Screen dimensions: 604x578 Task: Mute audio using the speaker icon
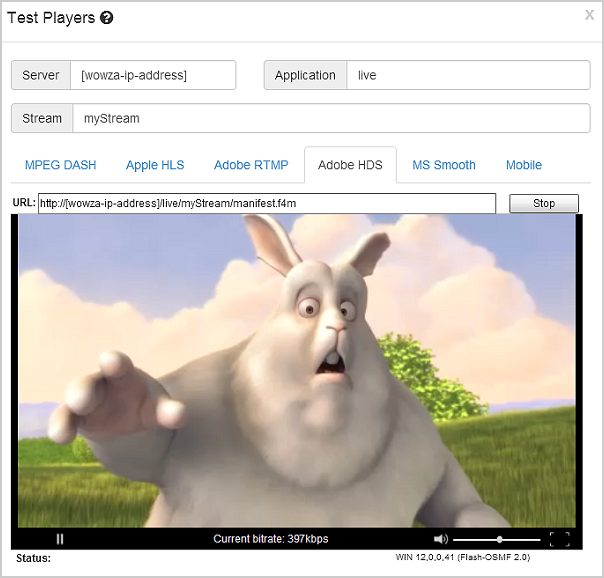441,539
